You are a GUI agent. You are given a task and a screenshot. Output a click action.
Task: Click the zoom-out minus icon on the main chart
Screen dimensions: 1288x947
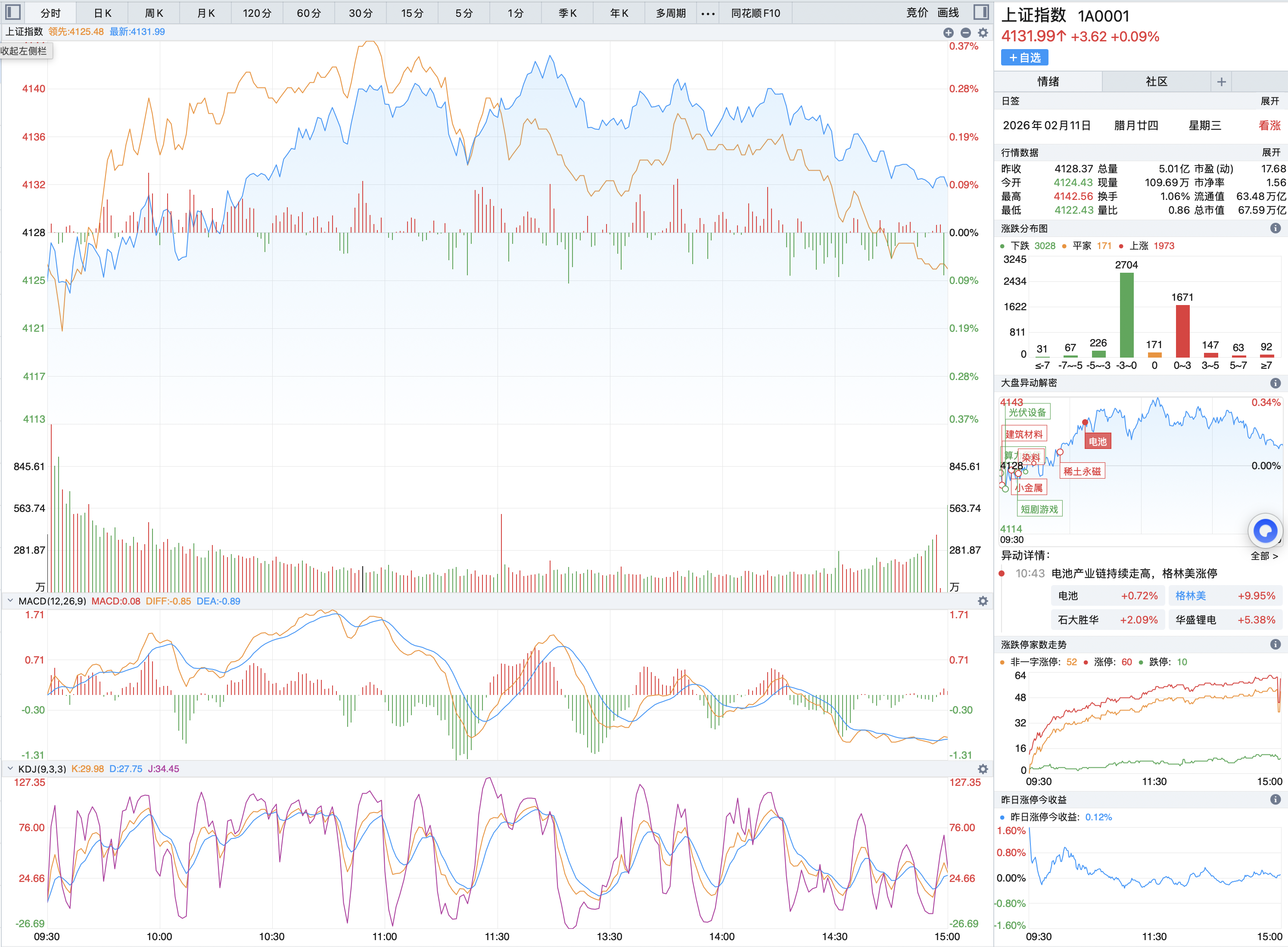click(965, 33)
